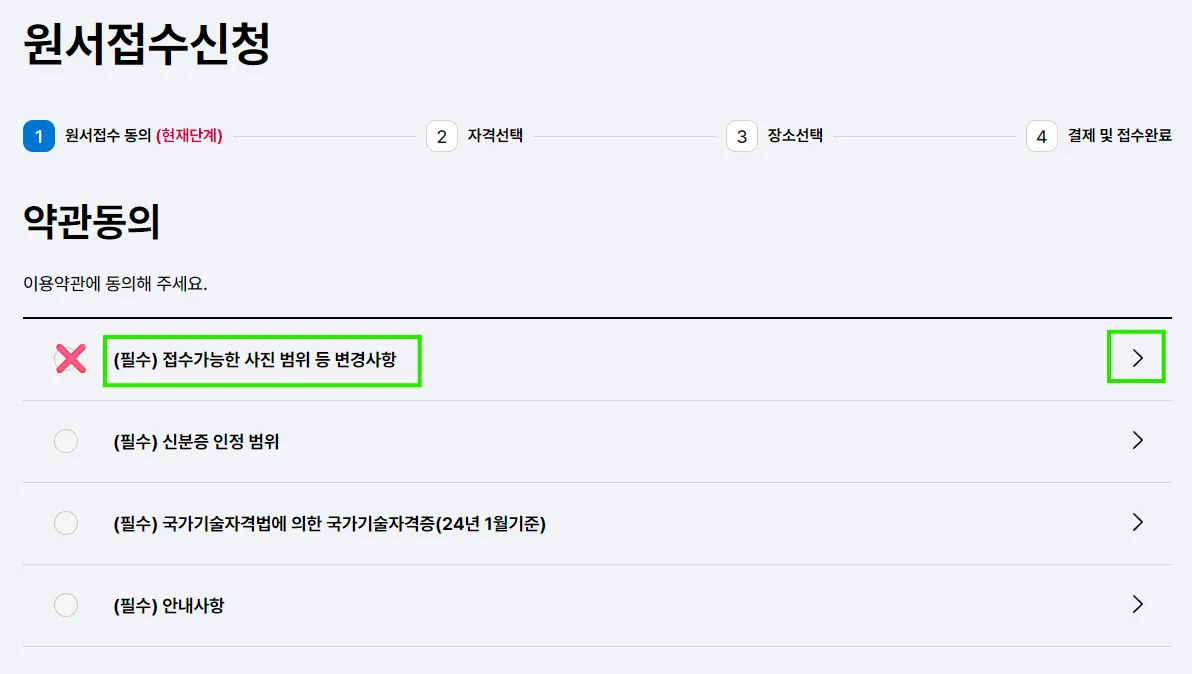Open the 접수가능한 사진 범위 등 변경사항 text
The image size is (1192, 674).
(x=256, y=360)
